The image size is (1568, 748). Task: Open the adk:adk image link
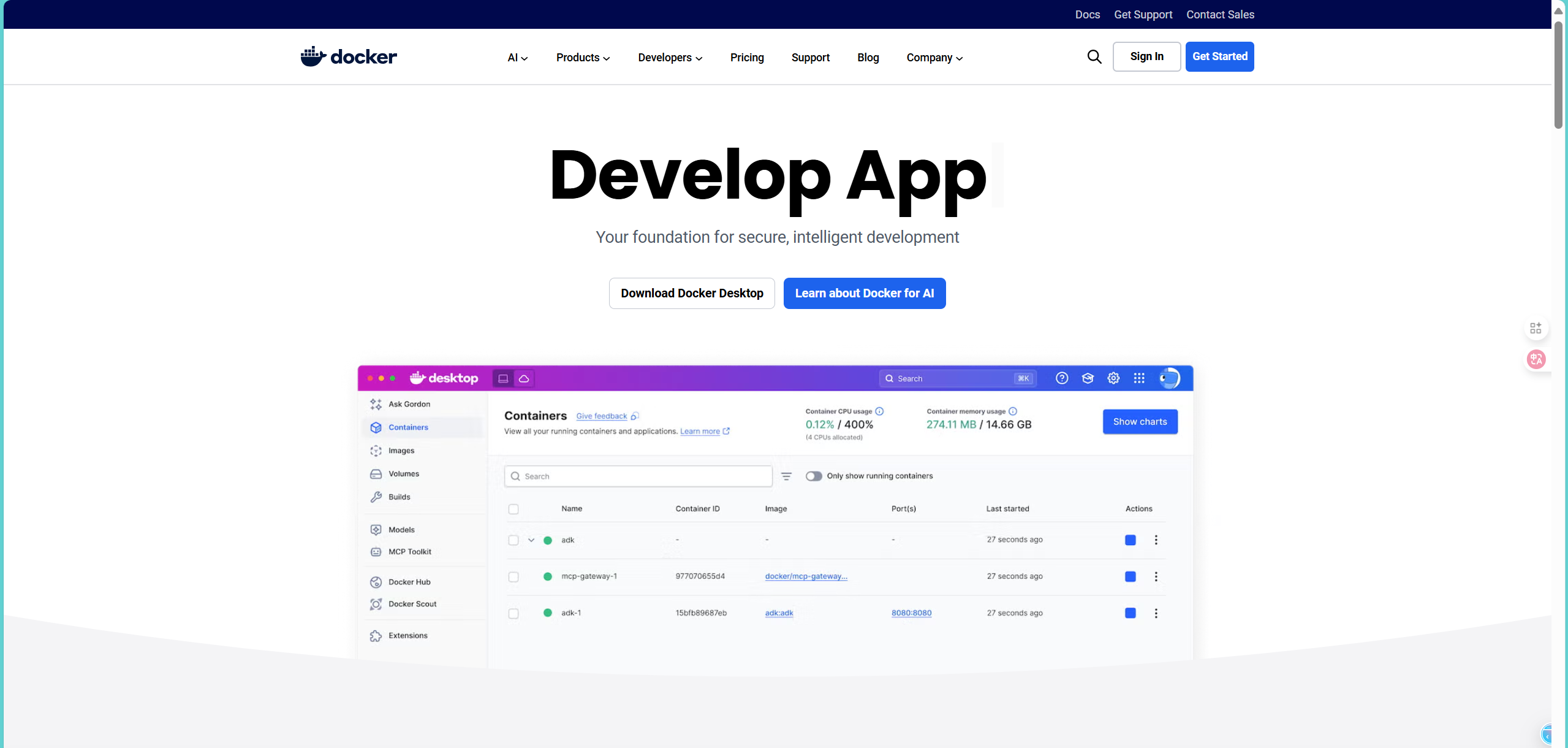779,613
